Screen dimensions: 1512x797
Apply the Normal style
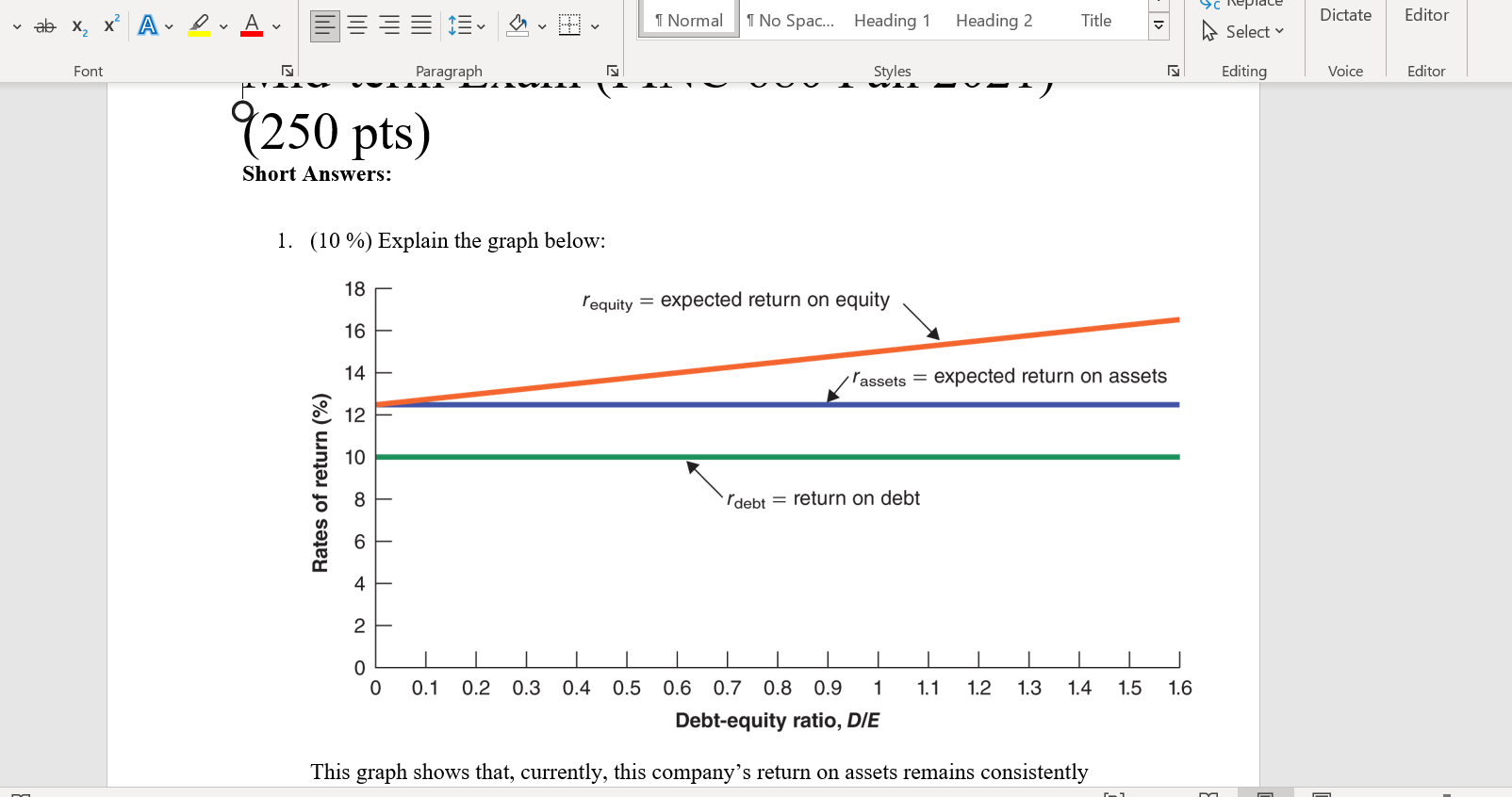pos(688,20)
